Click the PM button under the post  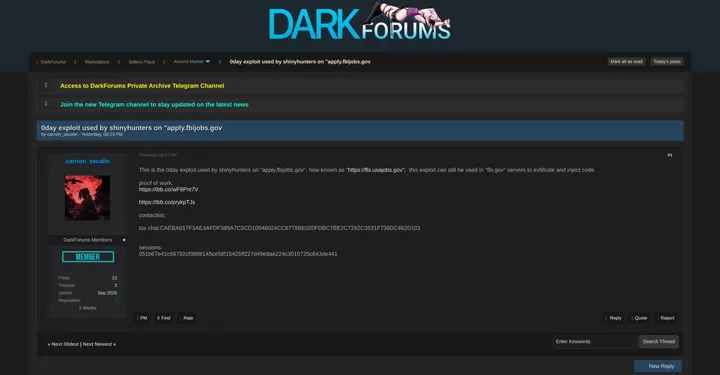[142, 318]
